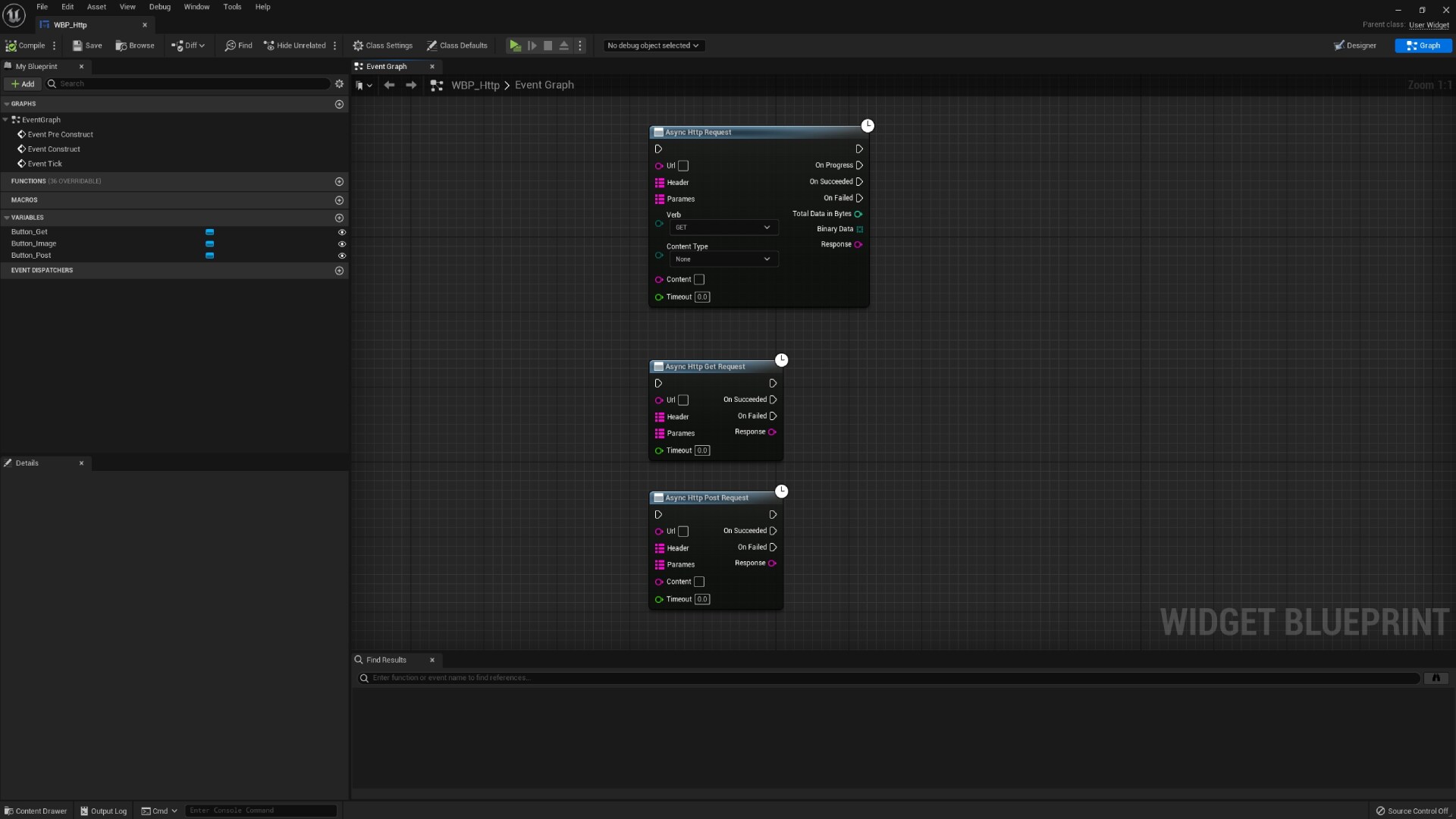
Task: Click the Add variable button
Action: [x=339, y=217]
